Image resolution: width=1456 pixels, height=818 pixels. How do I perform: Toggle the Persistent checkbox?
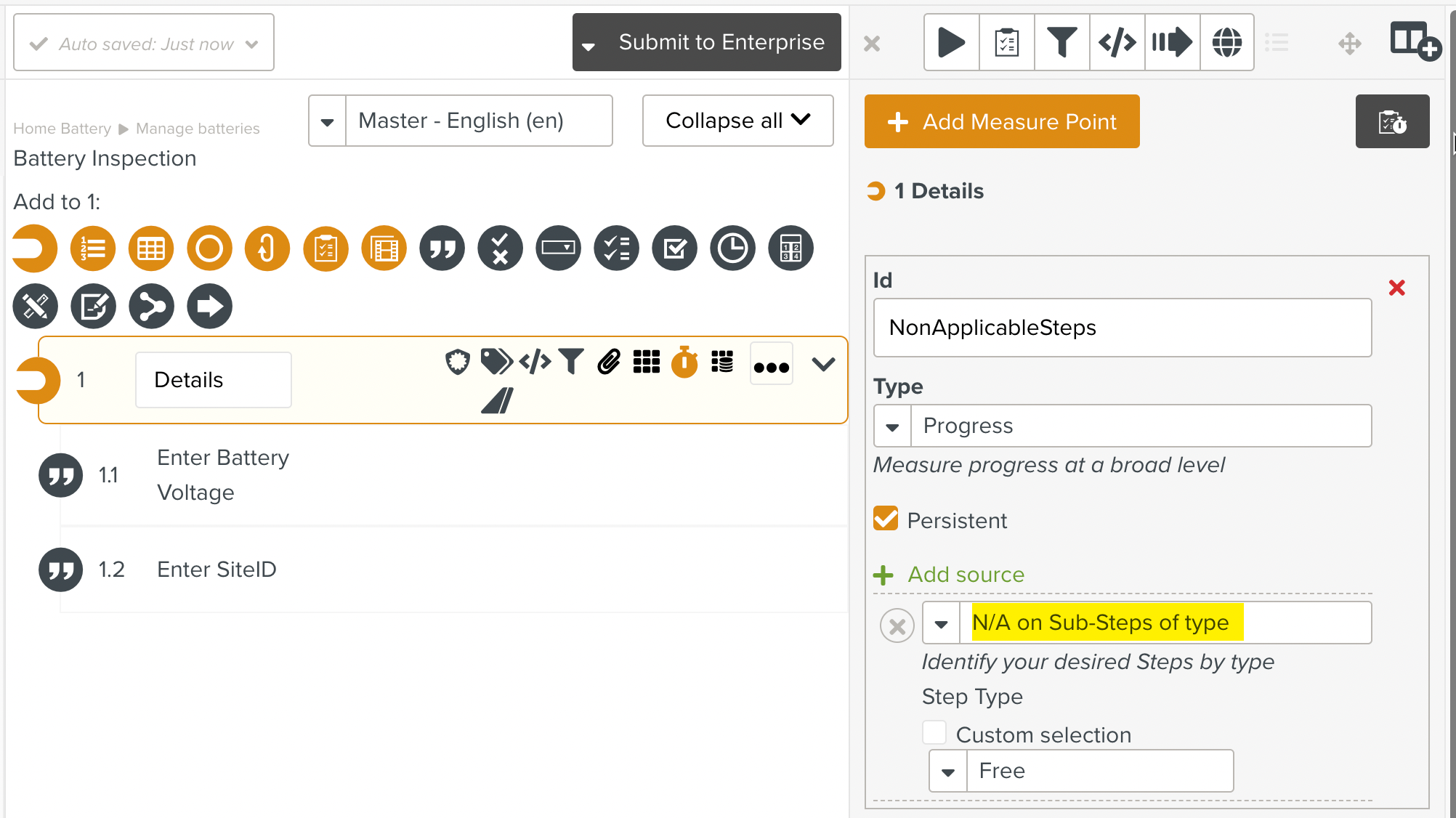[x=886, y=519]
